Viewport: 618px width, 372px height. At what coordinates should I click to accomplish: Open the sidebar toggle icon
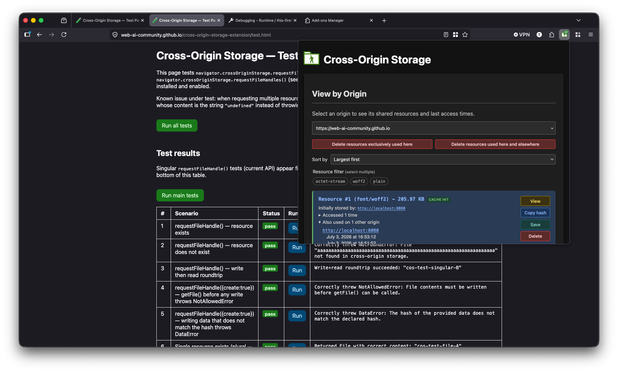[x=27, y=35]
